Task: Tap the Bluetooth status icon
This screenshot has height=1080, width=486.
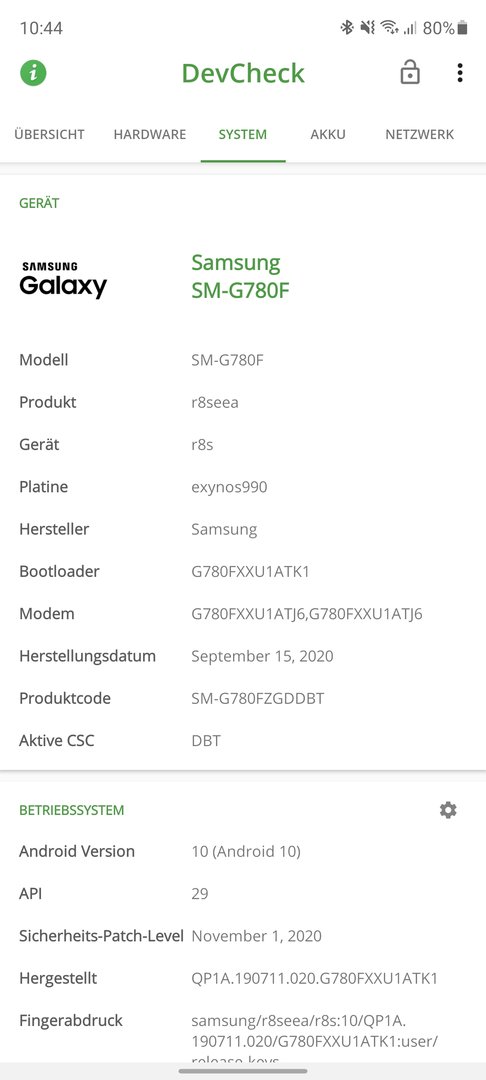Action: [347, 28]
